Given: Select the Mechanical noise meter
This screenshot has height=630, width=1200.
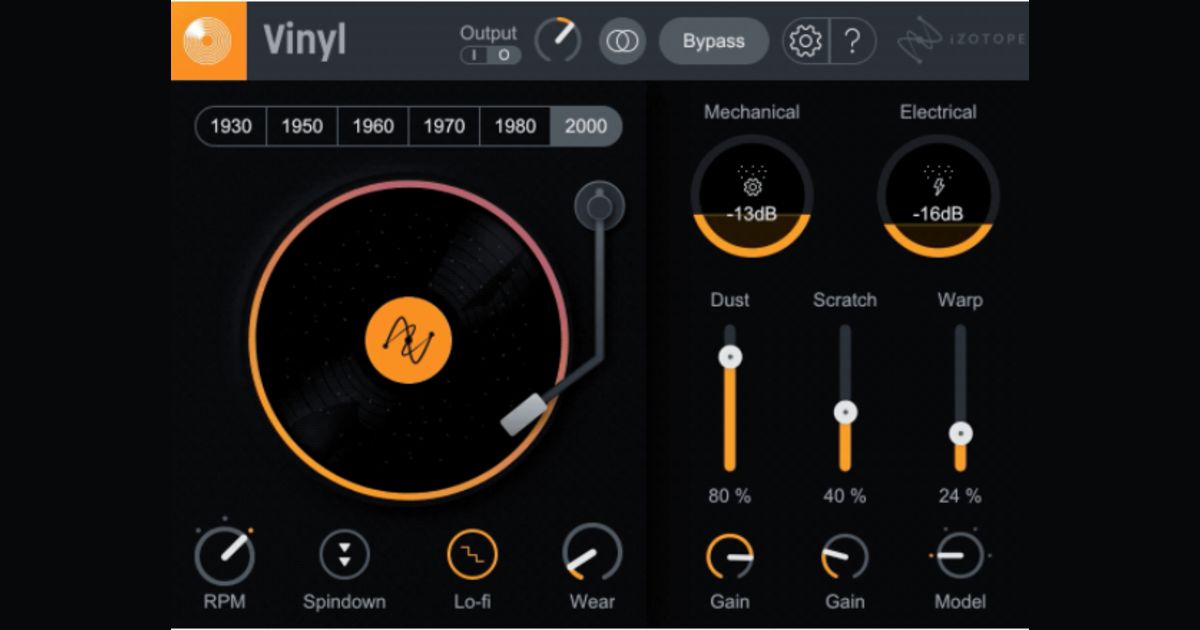Looking at the screenshot, I should [x=752, y=196].
